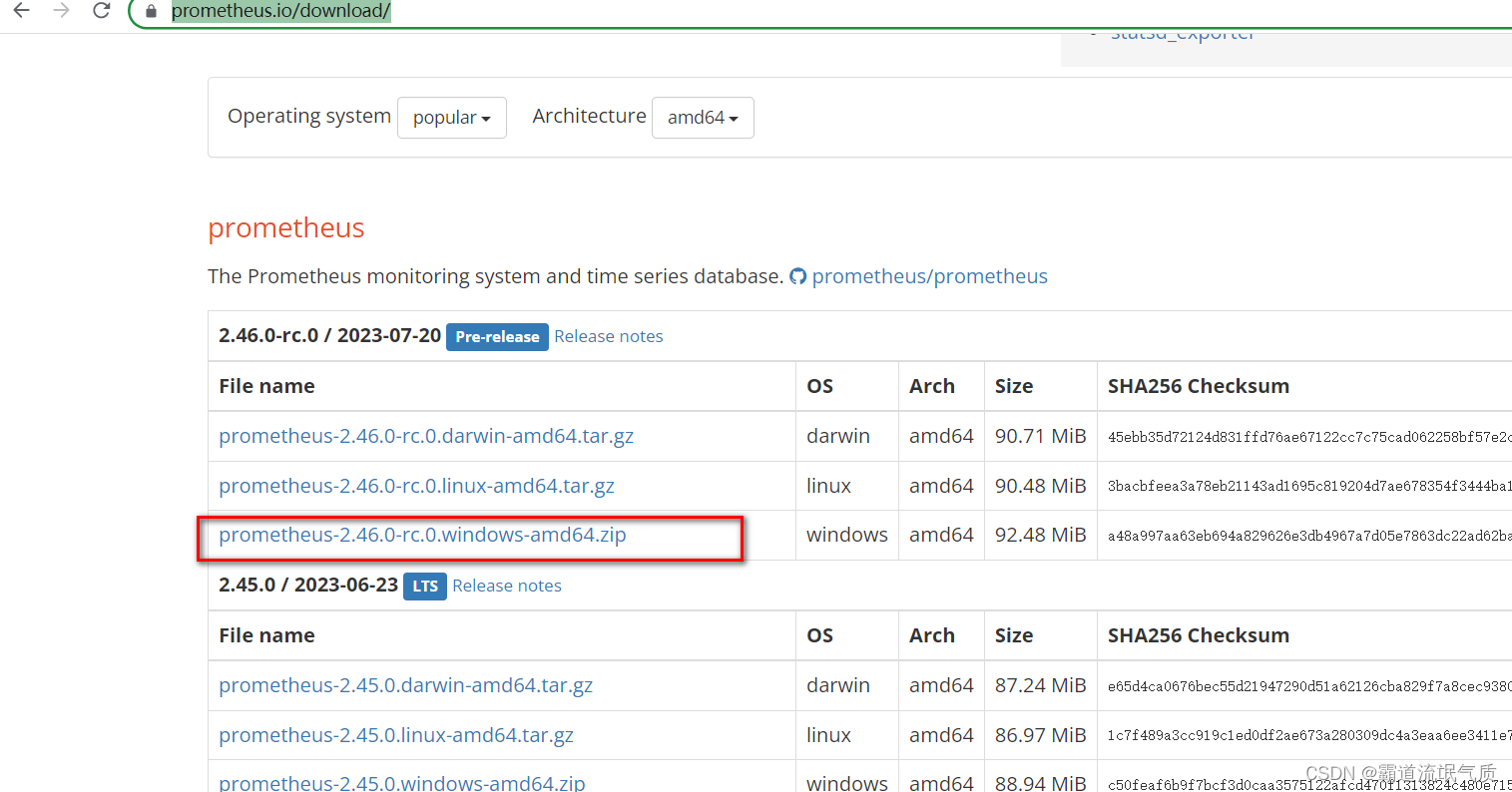The width and height of the screenshot is (1512, 792).
Task: Reload the page with the refresh icon
Action: click(101, 11)
